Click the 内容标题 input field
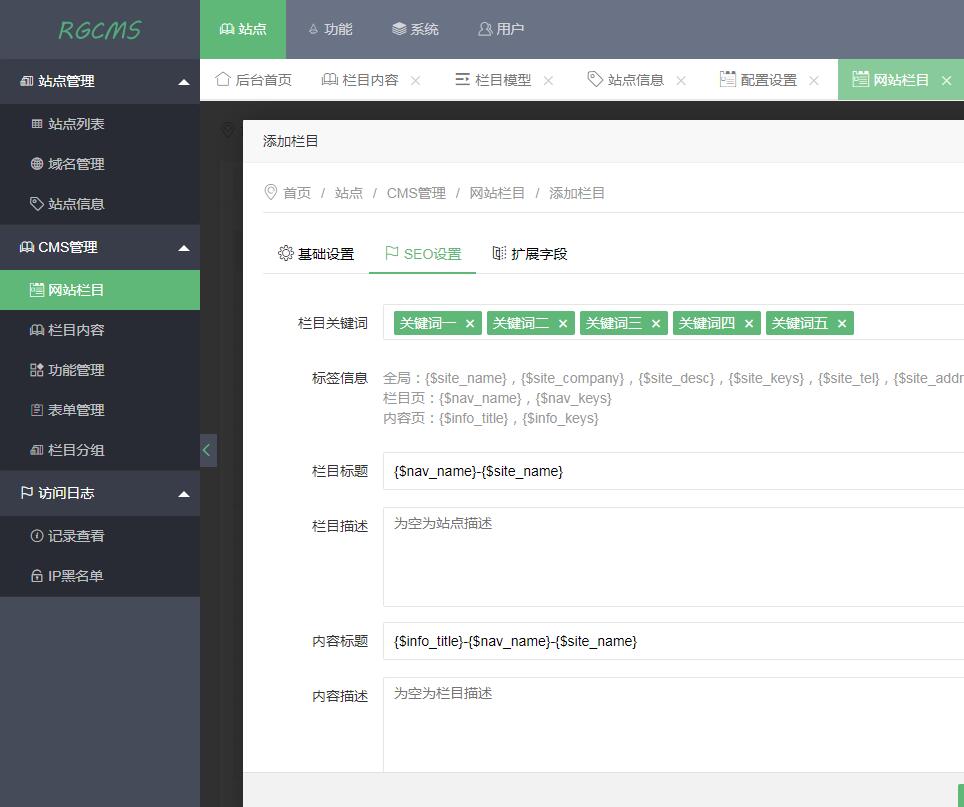Viewport: 964px width, 807px height. click(673, 641)
